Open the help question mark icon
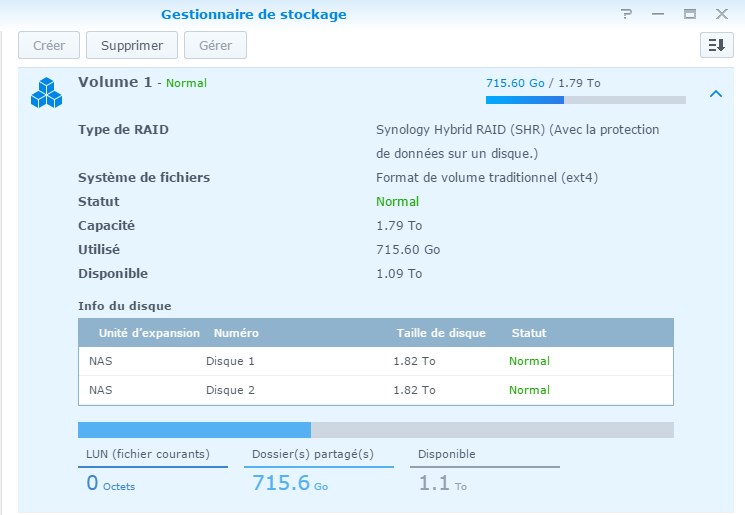Viewport: 745px width, 515px height. pyautogui.click(x=627, y=15)
